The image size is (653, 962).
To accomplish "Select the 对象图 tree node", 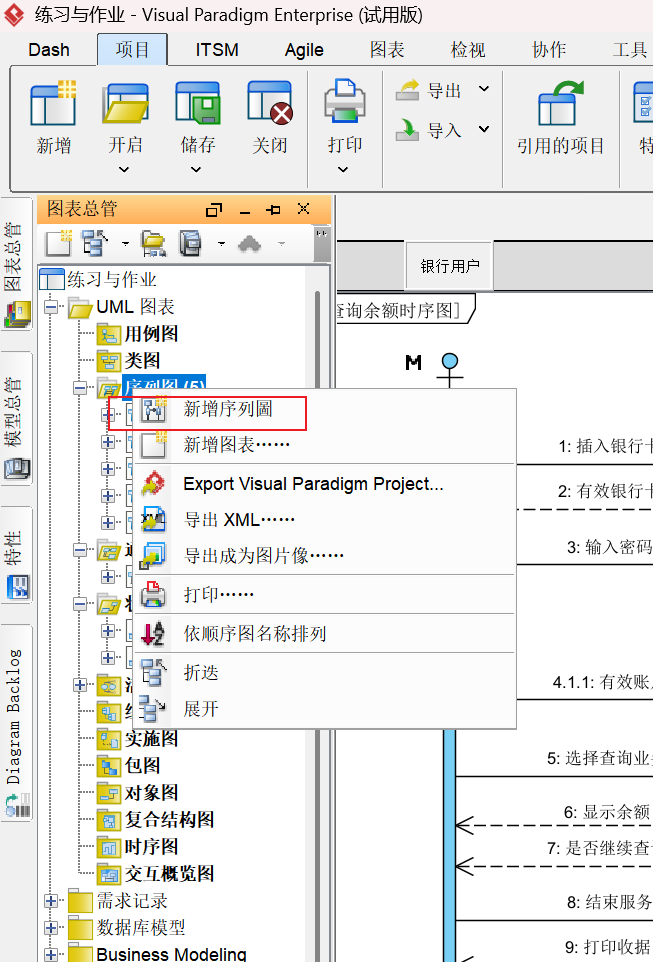I will tap(151, 793).
